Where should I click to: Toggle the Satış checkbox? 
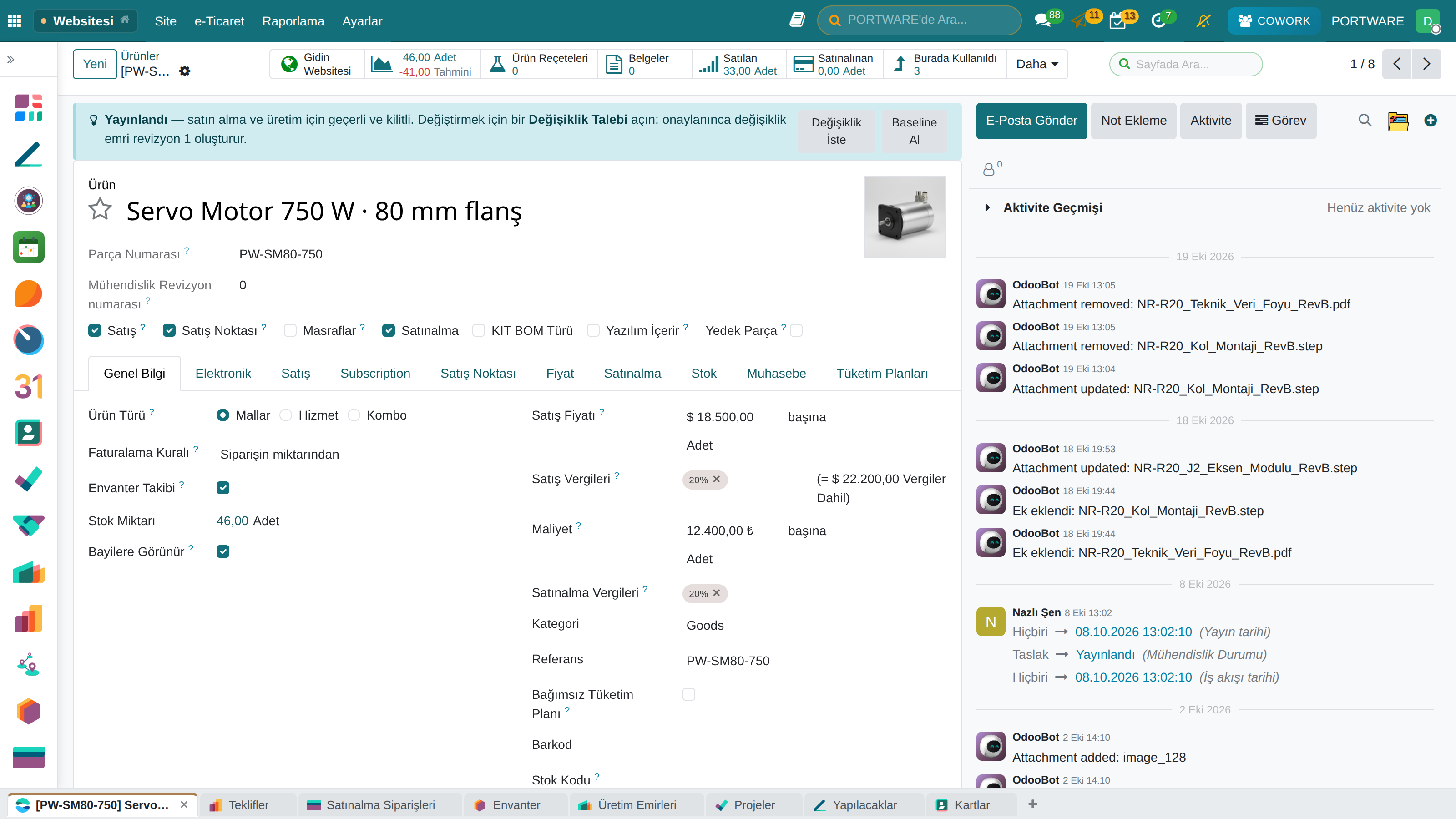[x=94, y=331]
